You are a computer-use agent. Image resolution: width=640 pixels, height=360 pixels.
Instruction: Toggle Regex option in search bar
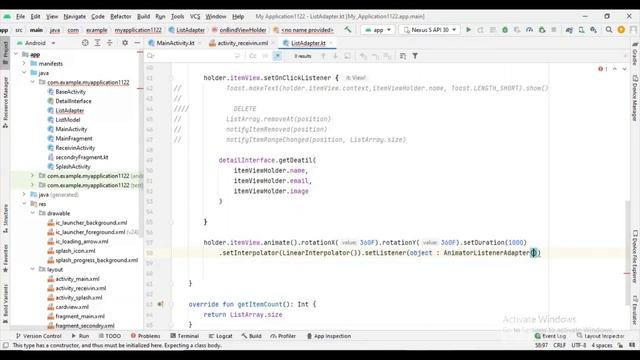277,56
